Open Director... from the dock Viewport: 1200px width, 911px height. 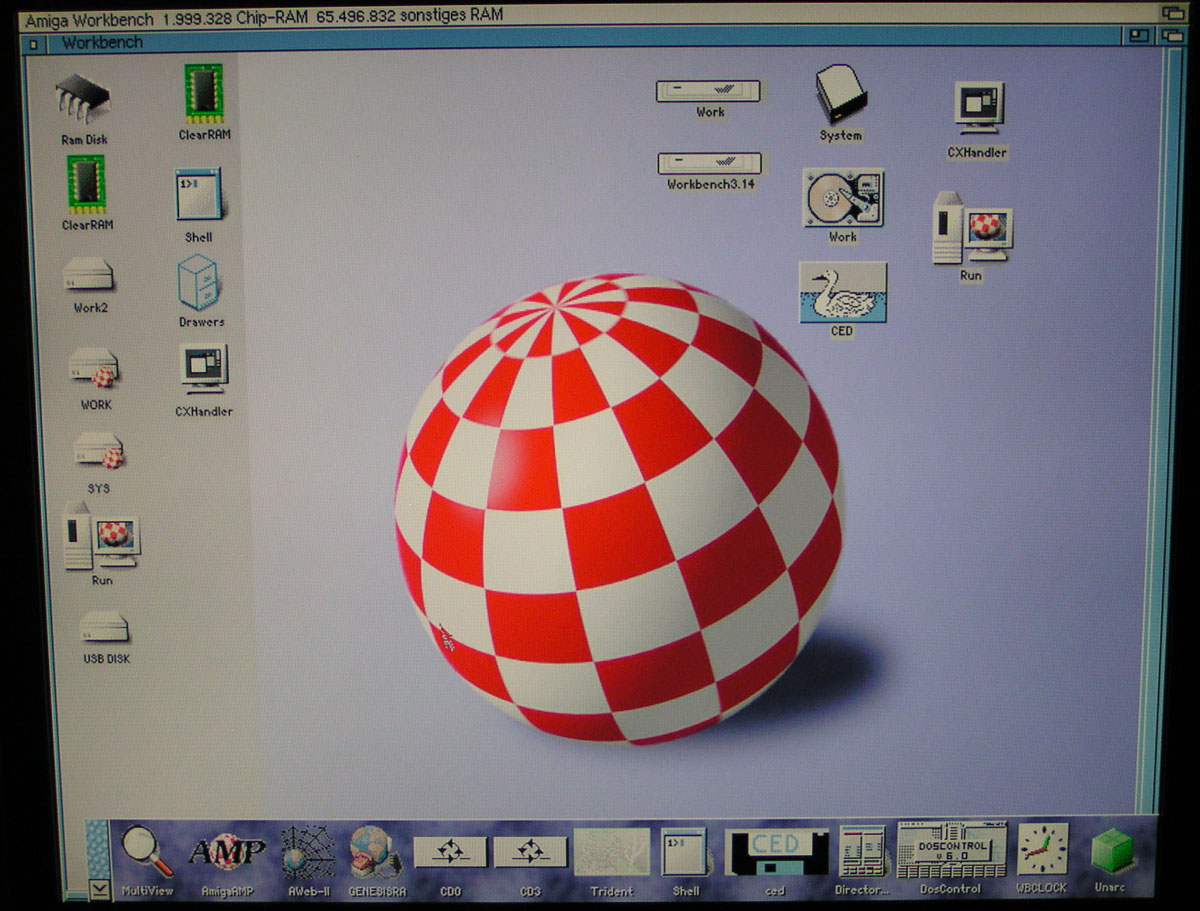pos(861,853)
